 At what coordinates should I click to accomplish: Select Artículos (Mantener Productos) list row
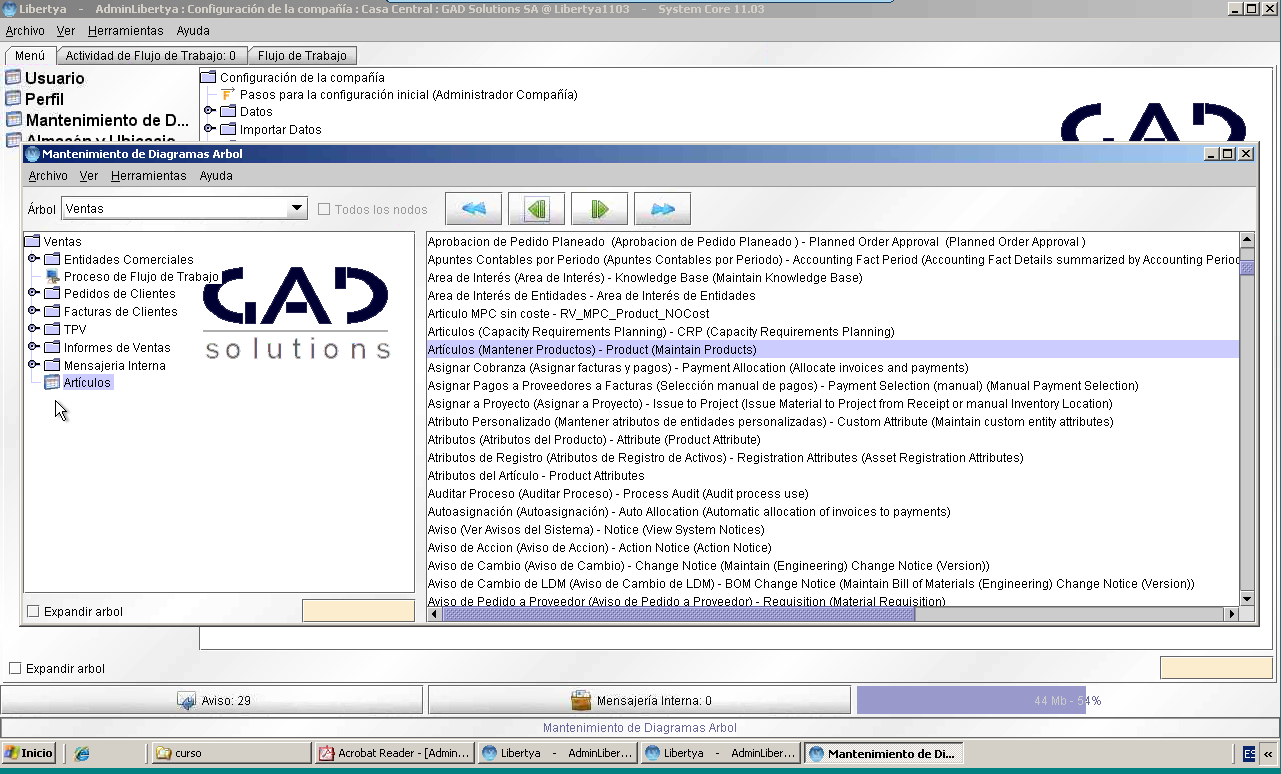[832, 350]
